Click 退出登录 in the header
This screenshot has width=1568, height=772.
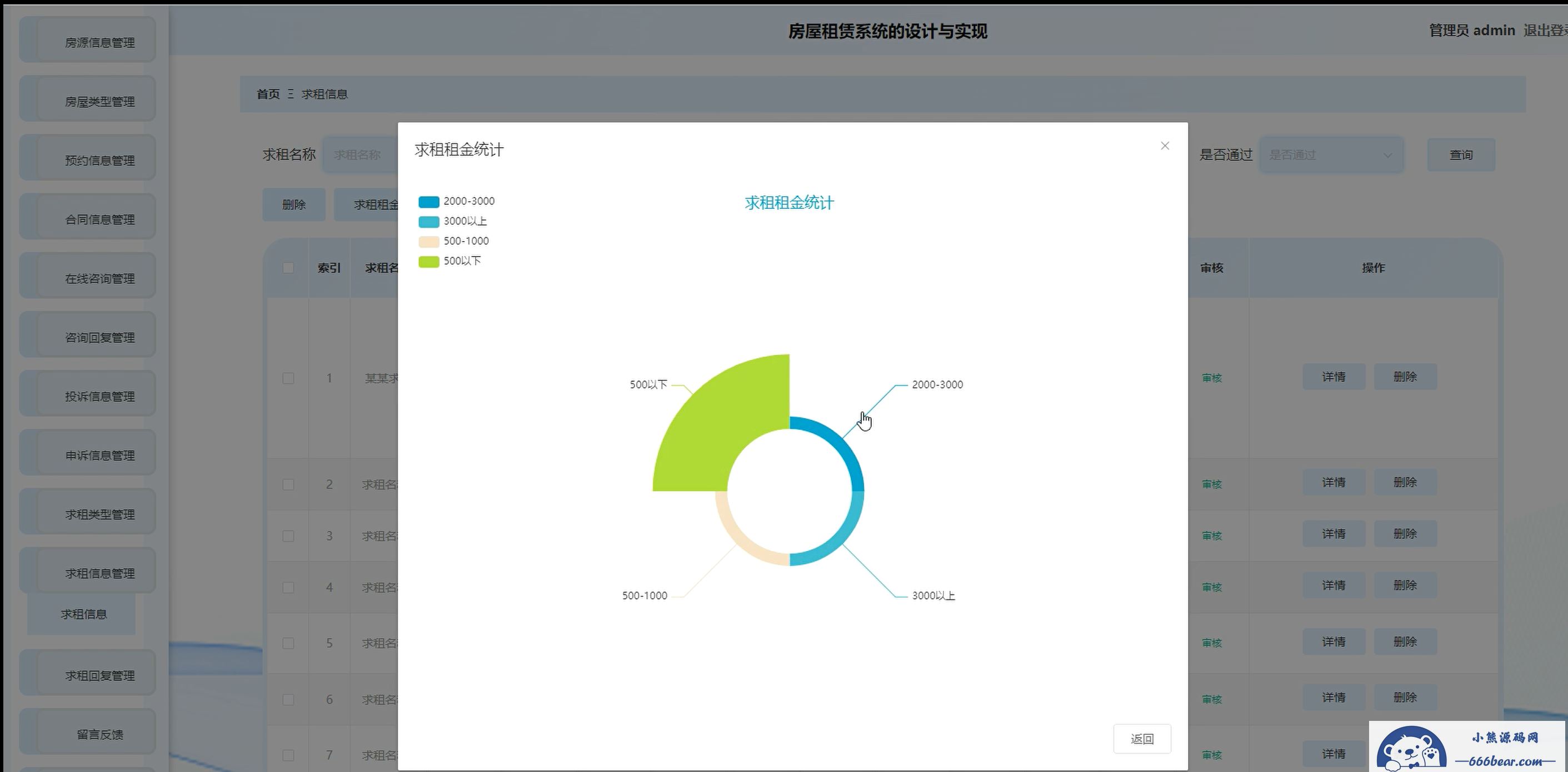(x=1545, y=31)
